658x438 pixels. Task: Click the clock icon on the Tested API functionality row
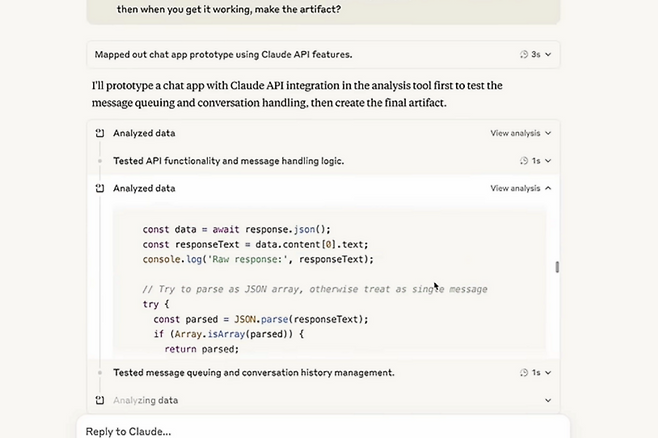pos(524,161)
